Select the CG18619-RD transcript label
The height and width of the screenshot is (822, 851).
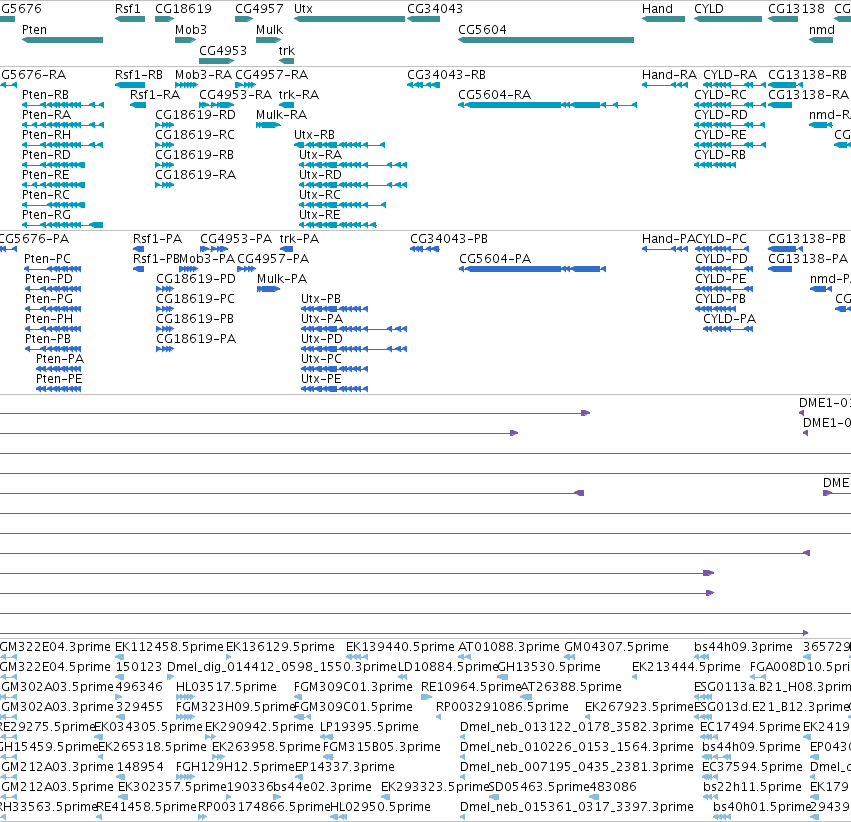tap(195, 115)
